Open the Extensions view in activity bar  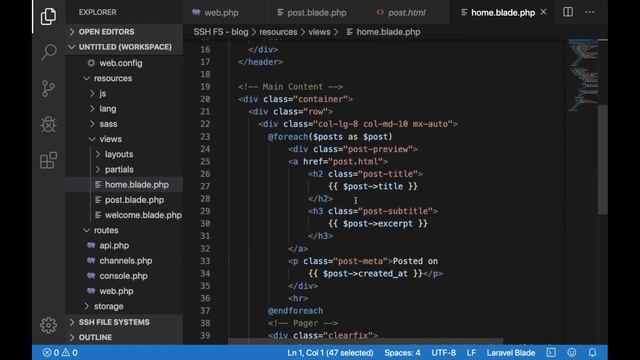[x=48, y=160]
